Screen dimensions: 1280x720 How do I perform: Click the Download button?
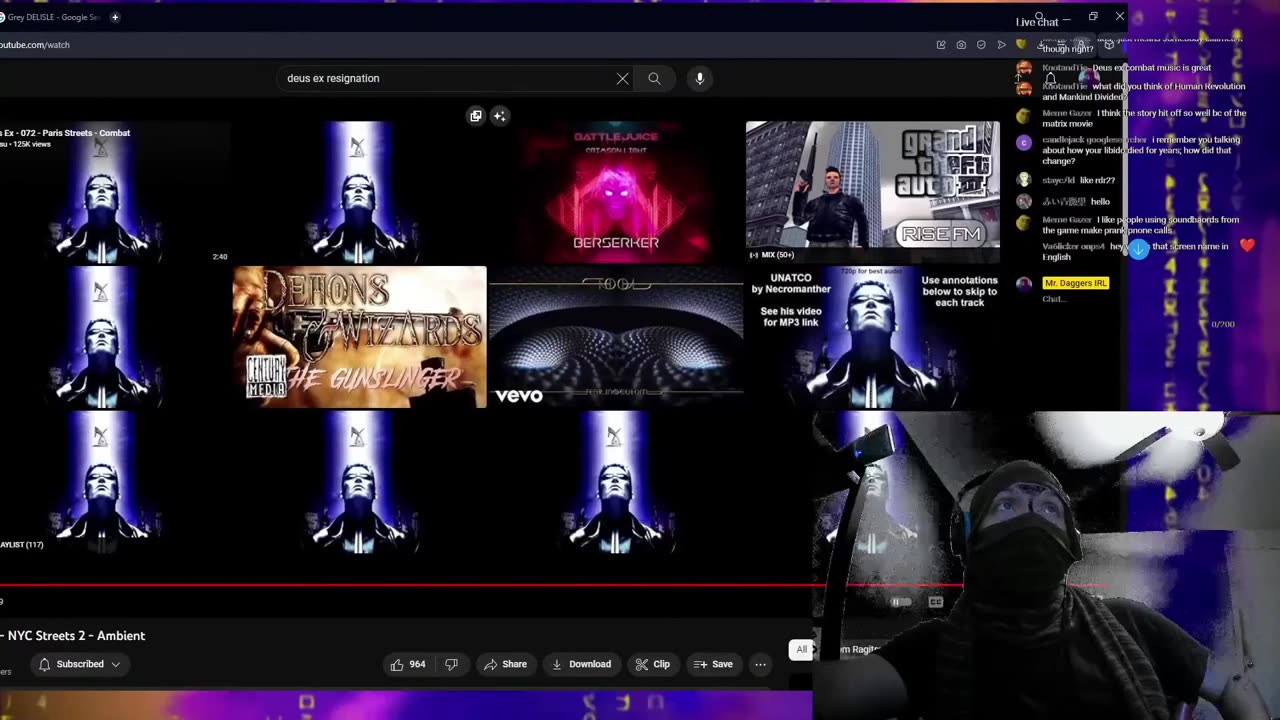pyautogui.click(x=581, y=664)
